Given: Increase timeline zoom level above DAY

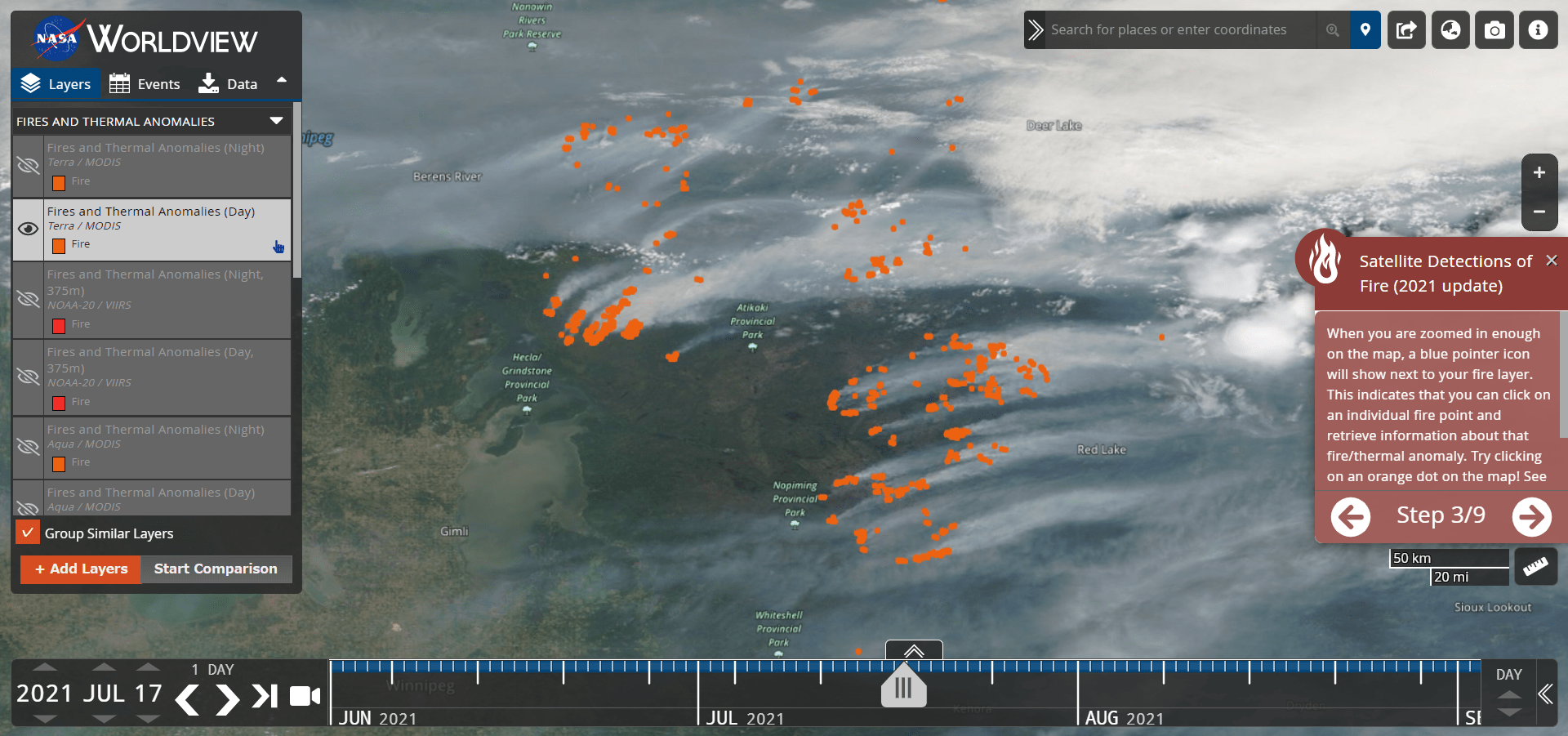Looking at the screenshot, I should (1509, 695).
